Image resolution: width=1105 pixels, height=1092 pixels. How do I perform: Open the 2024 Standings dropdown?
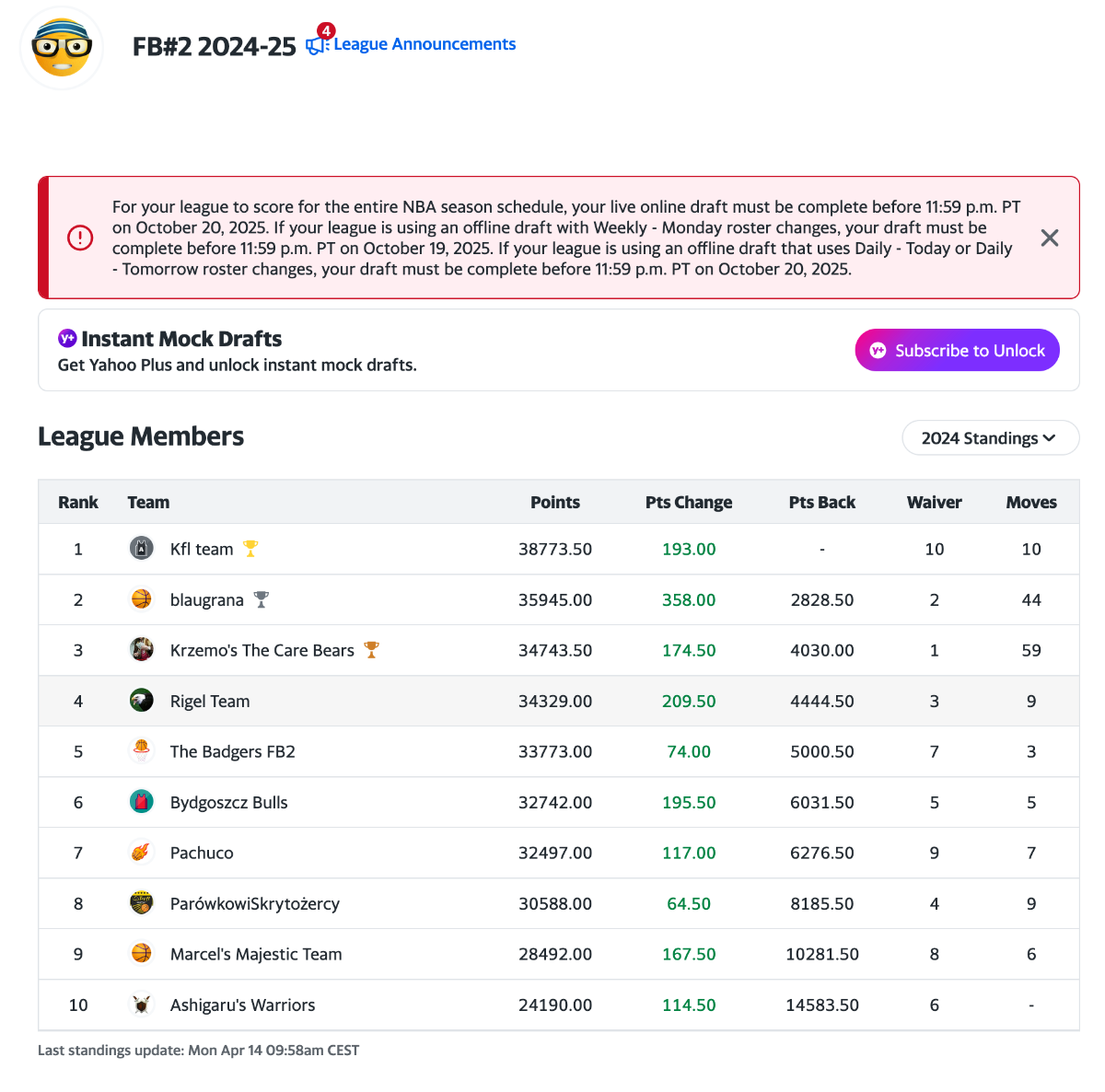(990, 438)
